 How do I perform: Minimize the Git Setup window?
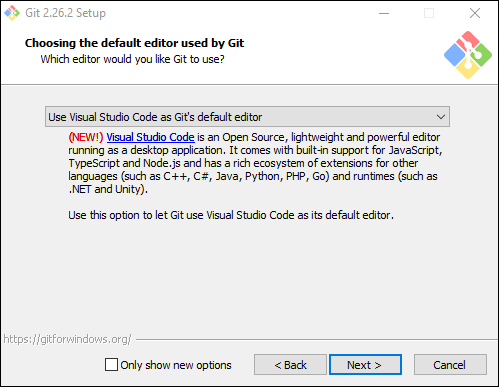[384, 13]
